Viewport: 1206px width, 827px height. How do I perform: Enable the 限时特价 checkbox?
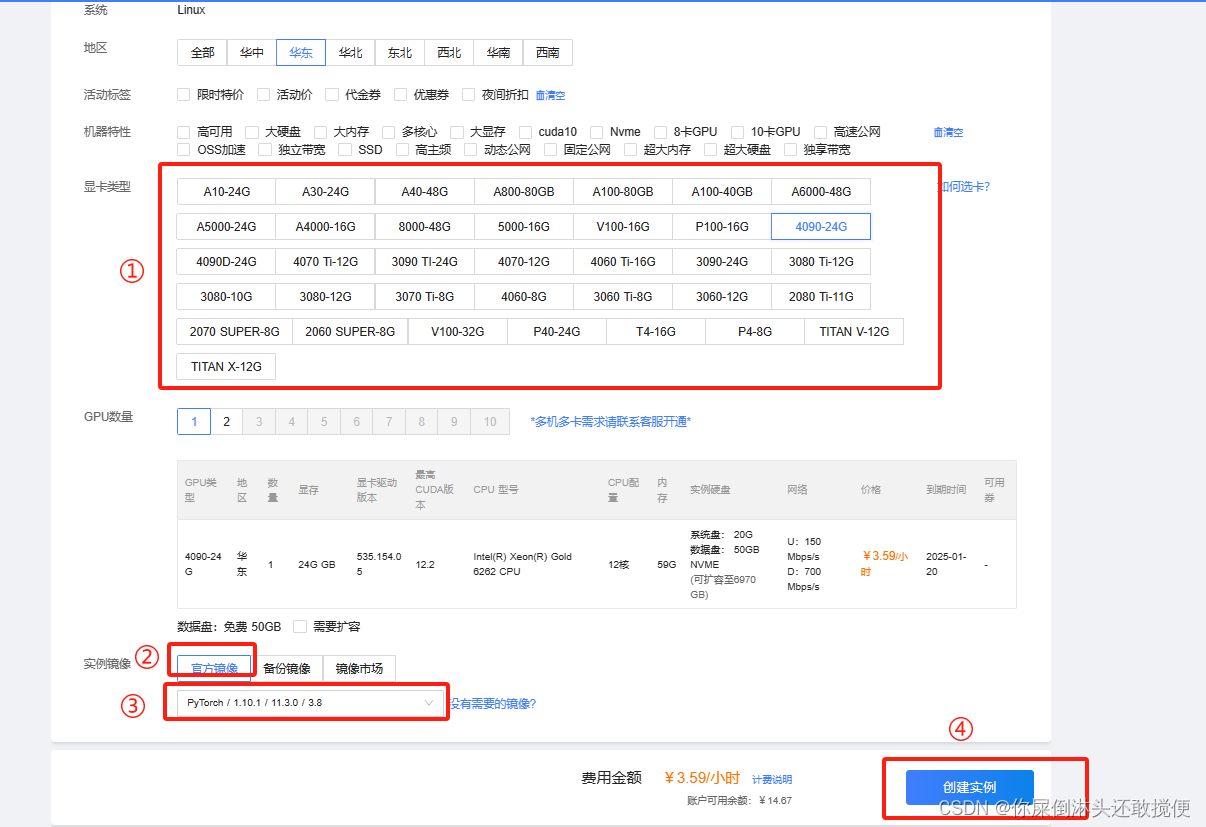(183, 95)
